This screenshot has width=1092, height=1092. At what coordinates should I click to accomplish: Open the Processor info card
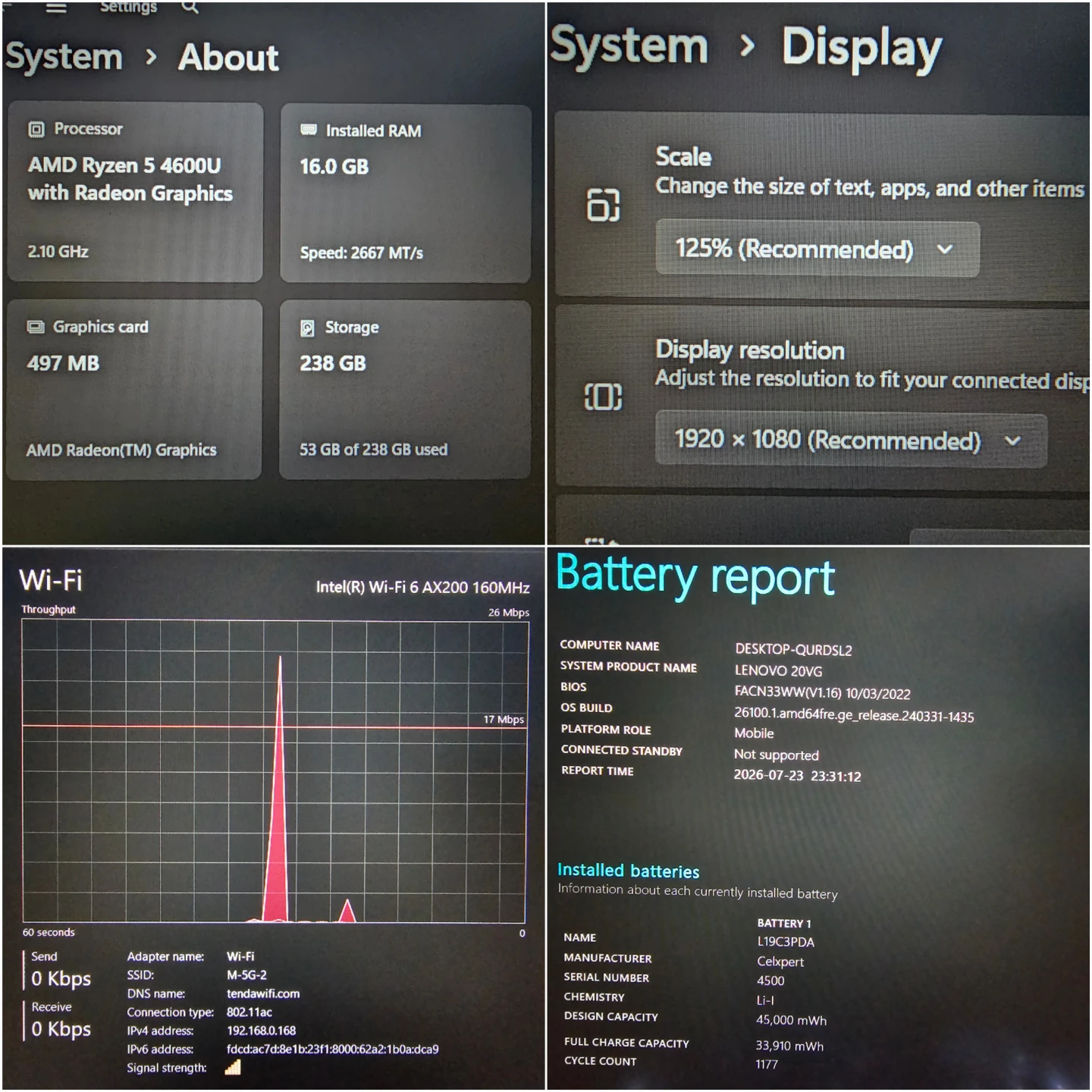click(x=135, y=193)
